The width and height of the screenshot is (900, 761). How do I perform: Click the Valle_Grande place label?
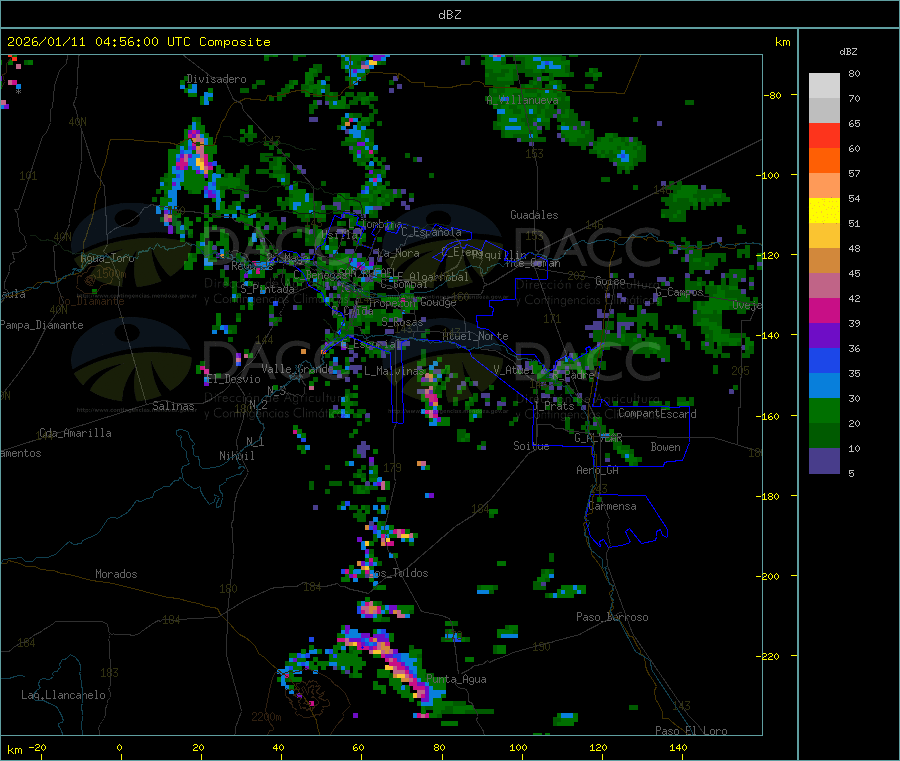297,368
